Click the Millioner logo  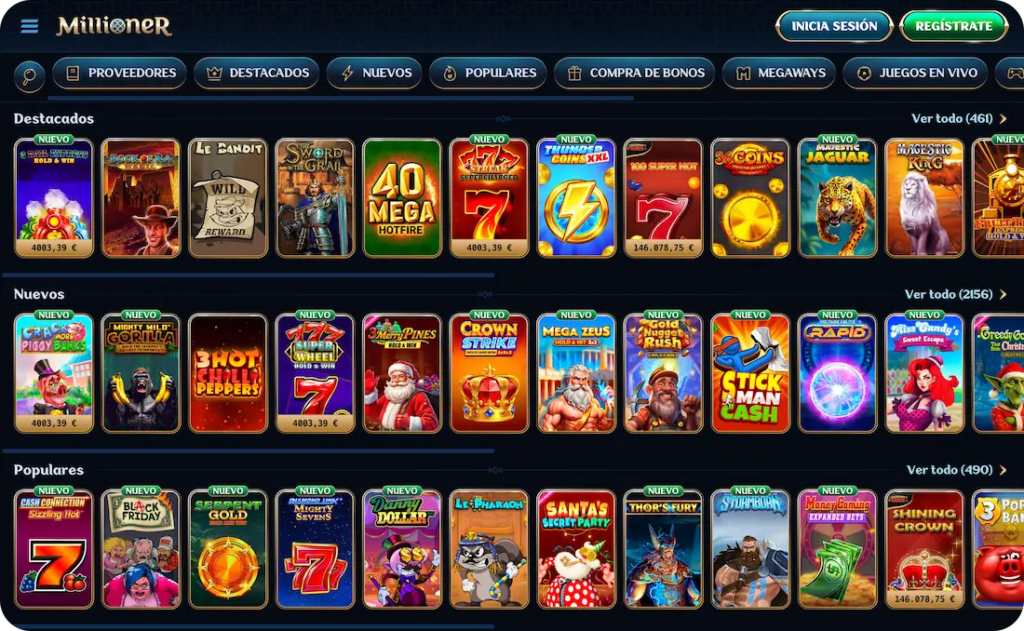[114, 26]
